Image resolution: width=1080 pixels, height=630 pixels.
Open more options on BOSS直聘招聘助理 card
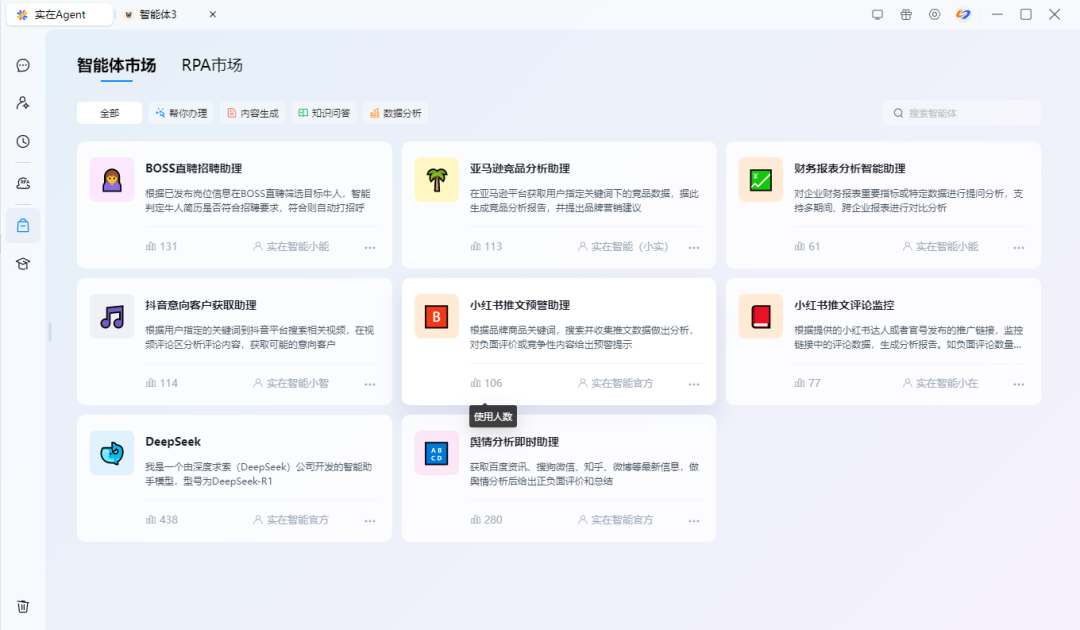coord(369,245)
